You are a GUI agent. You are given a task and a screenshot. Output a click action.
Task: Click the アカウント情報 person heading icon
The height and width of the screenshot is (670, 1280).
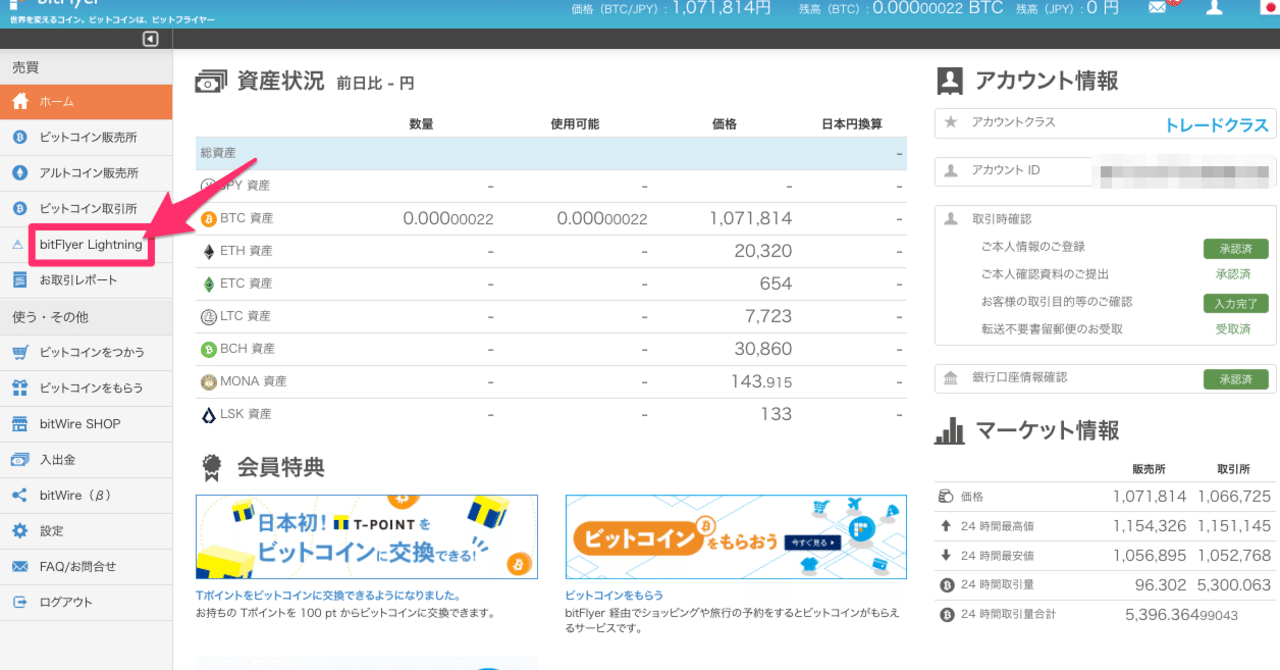pos(949,81)
